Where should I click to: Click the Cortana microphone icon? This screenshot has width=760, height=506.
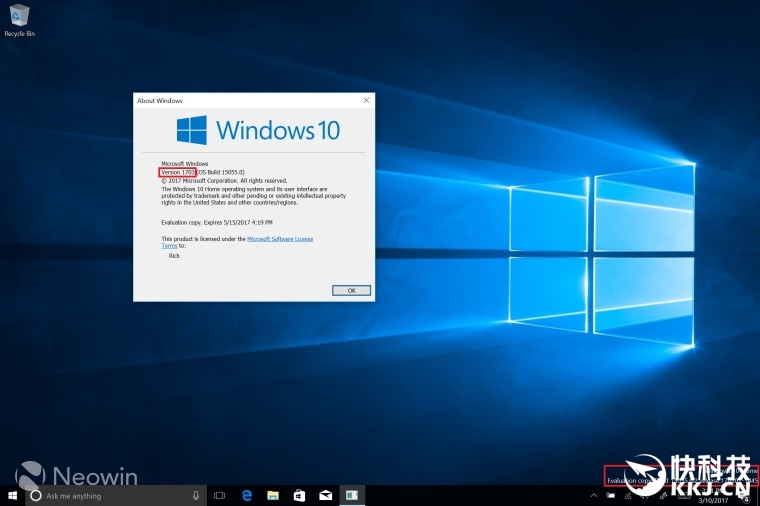[196, 495]
